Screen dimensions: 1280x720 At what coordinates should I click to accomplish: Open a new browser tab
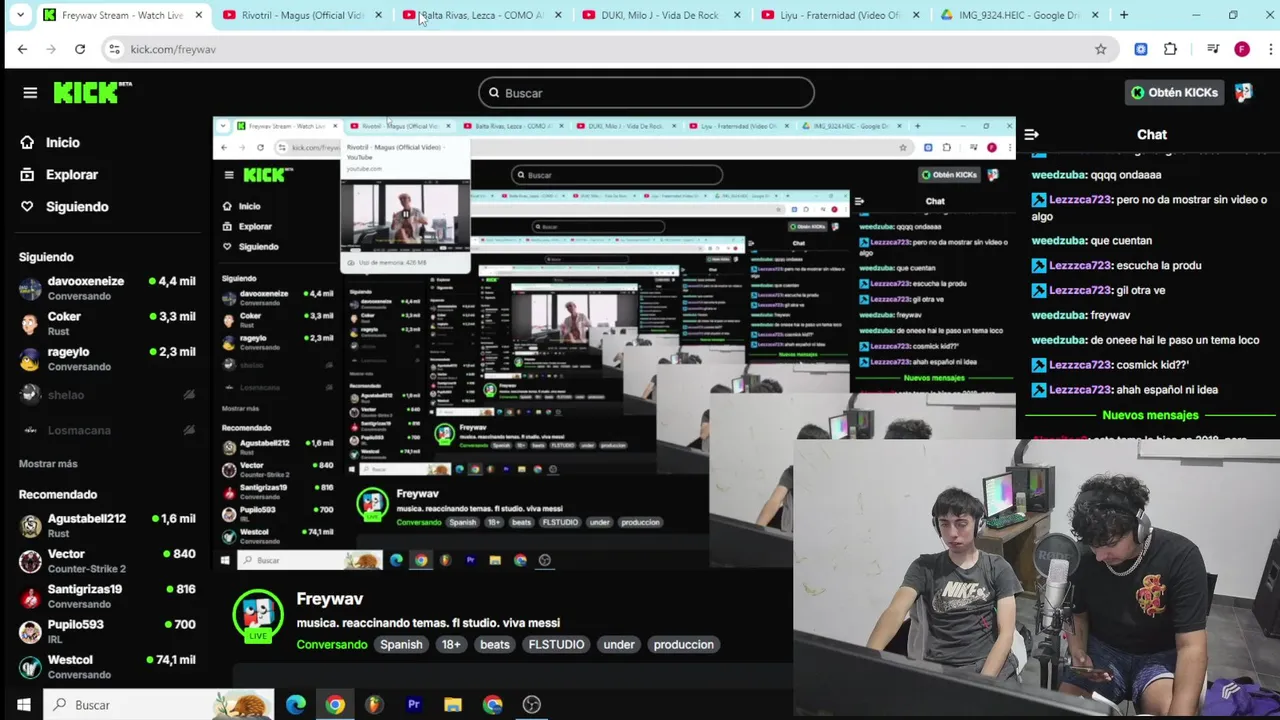1124,15
